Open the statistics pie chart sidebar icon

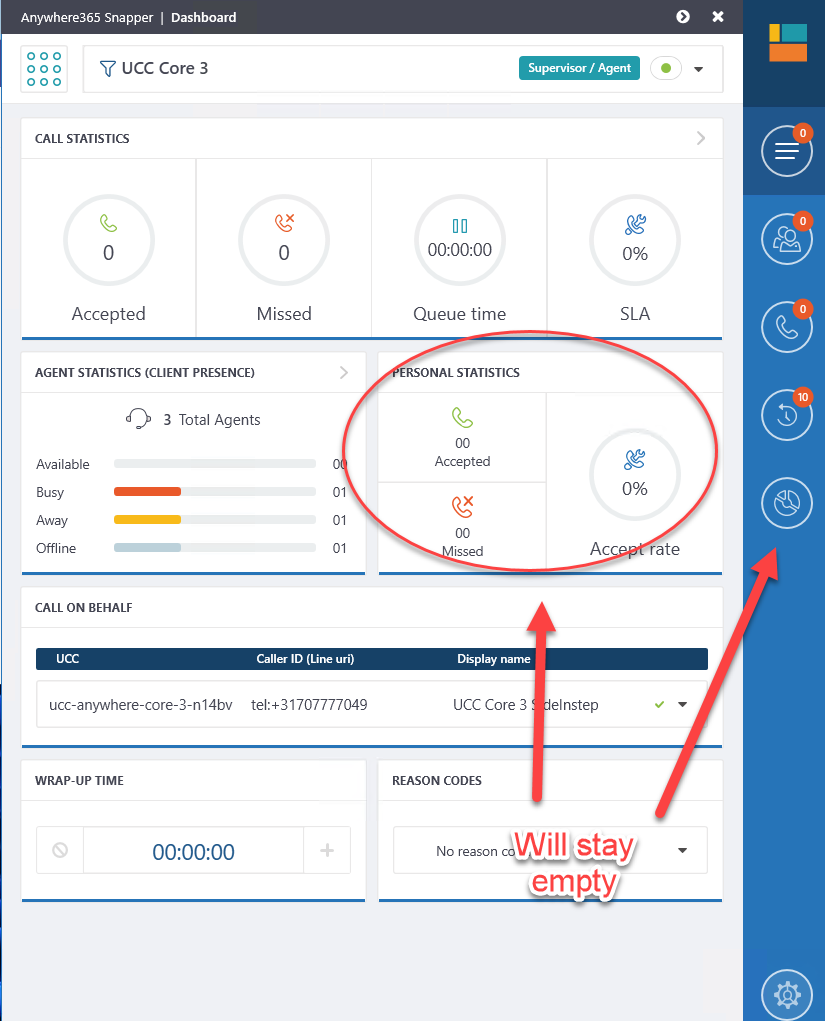(x=787, y=503)
